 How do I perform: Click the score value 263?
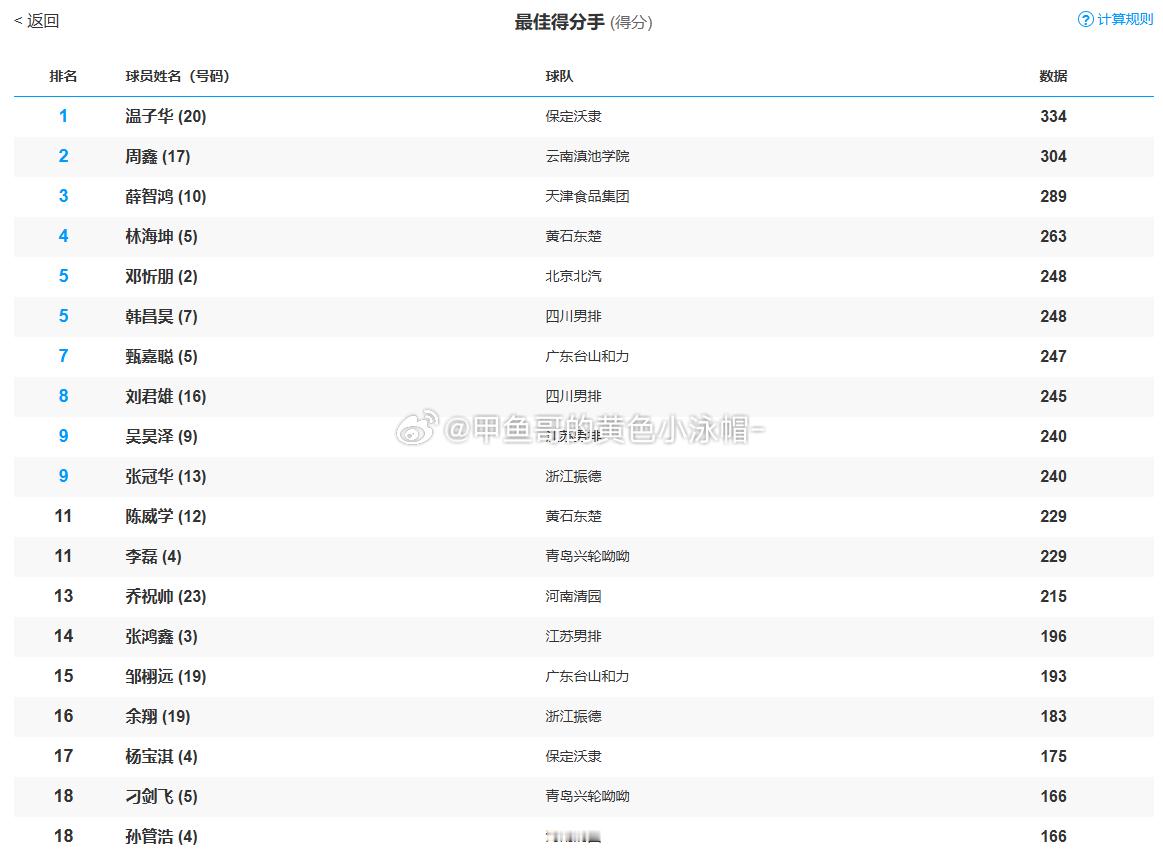[1053, 237]
